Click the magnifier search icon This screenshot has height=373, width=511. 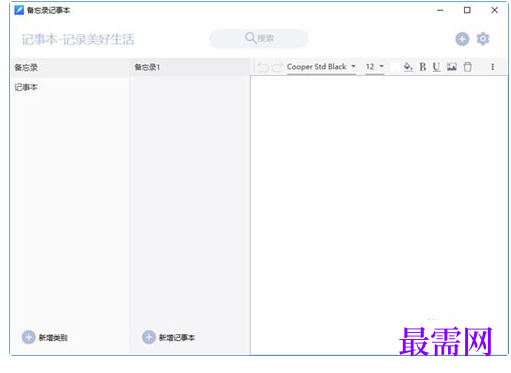pos(250,38)
